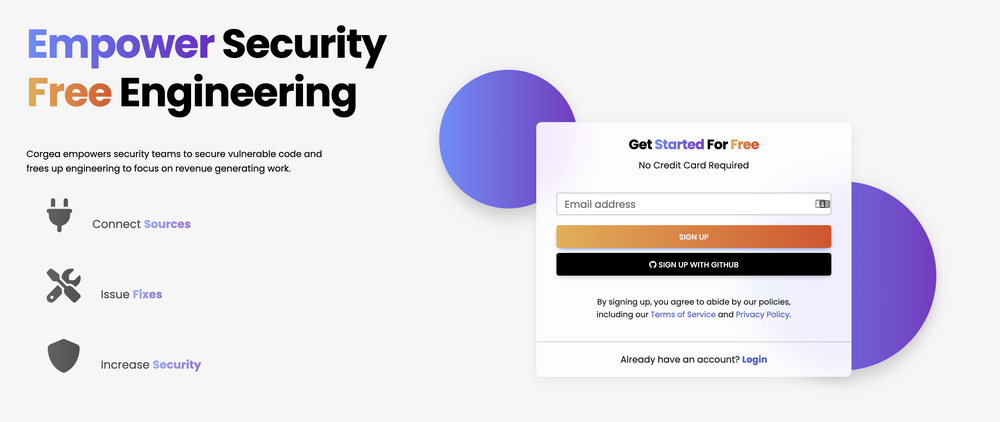The image size is (1000, 422).
Task: Click the shield security icon
Action: click(64, 356)
